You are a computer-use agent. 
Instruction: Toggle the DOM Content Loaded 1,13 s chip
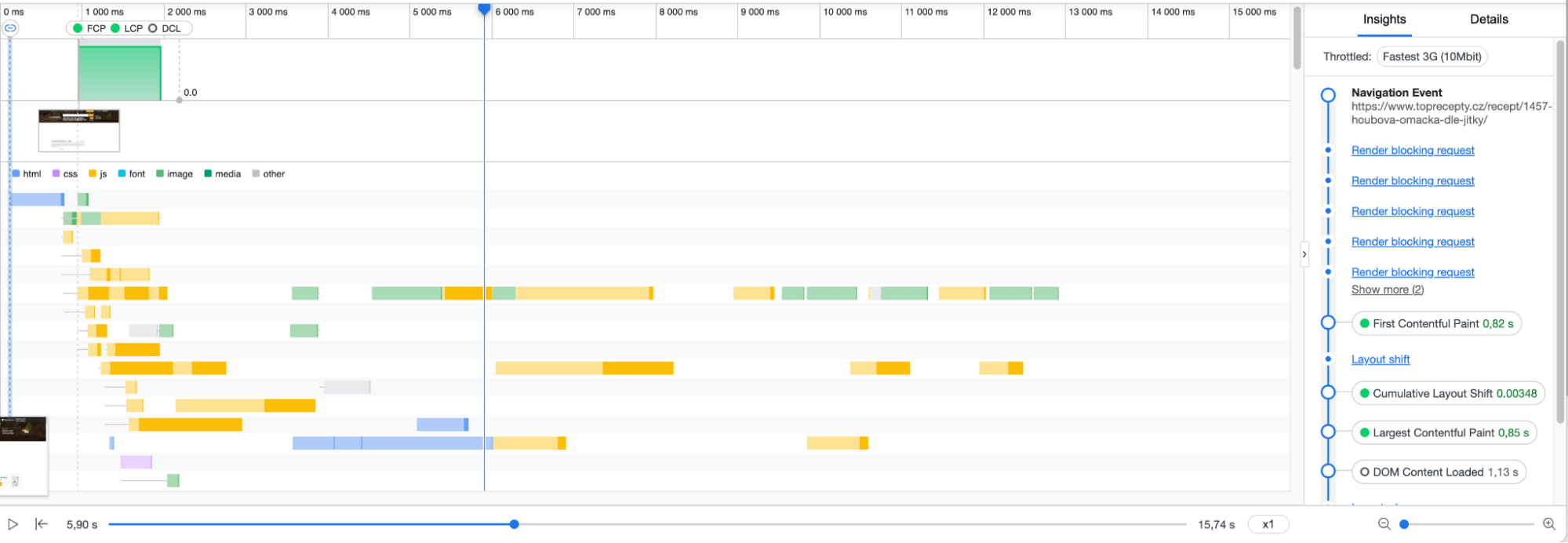pyautogui.click(x=1438, y=472)
